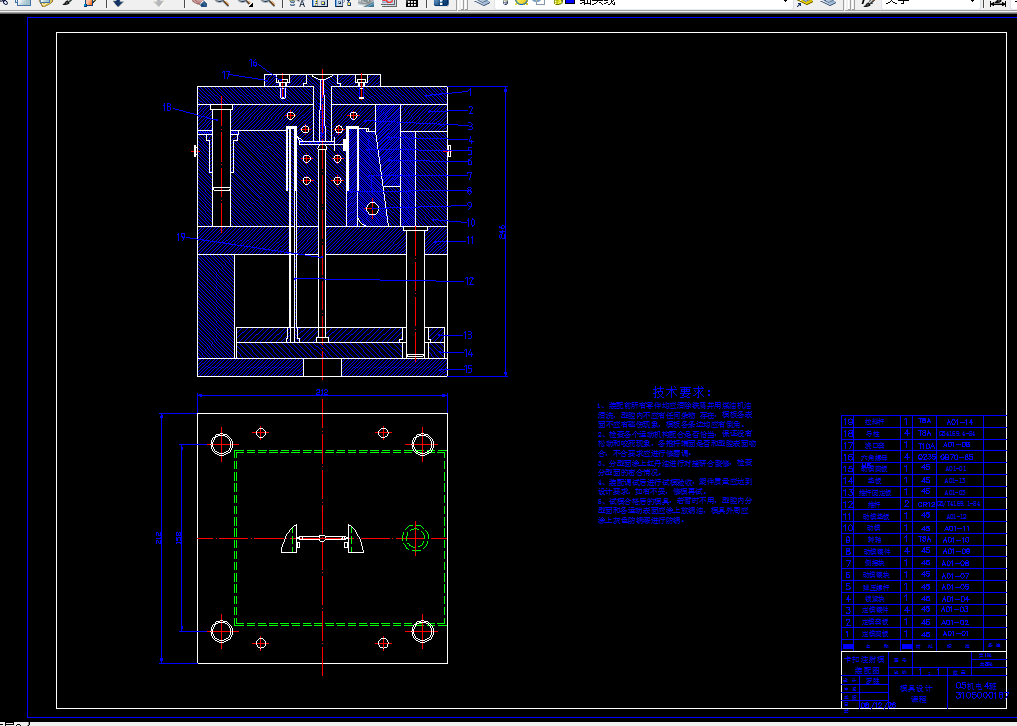Click parts list row number 1 cell

click(x=848, y=634)
